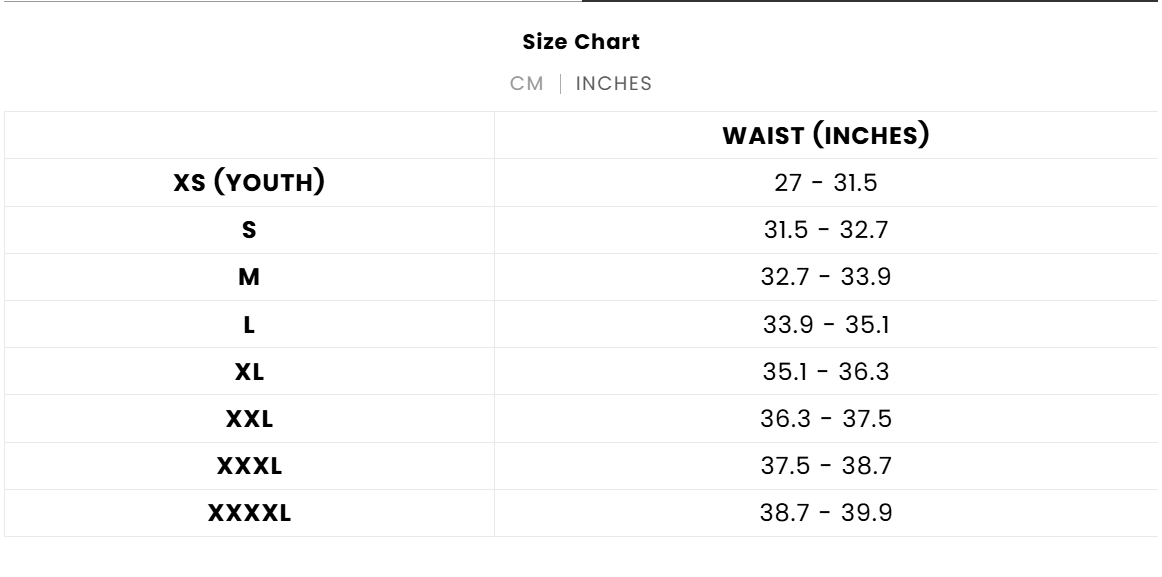The width and height of the screenshot is (1162, 577).
Task: Click the WAIST (INCHES) column header
Action: (825, 136)
